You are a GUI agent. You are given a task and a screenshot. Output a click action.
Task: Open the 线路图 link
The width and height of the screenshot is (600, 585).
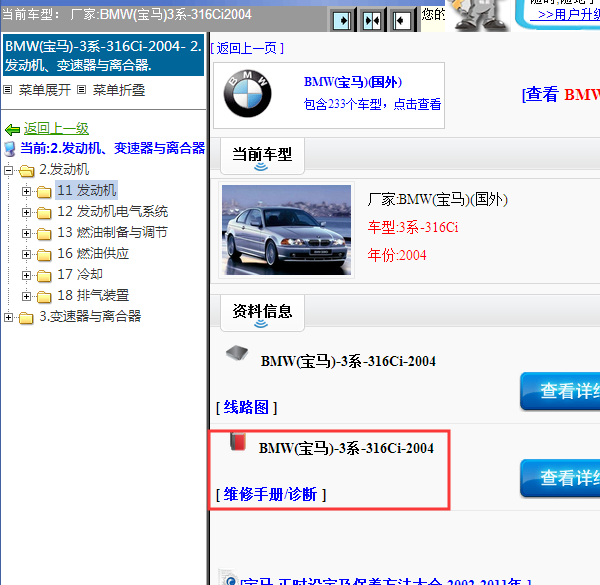point(246,407)
